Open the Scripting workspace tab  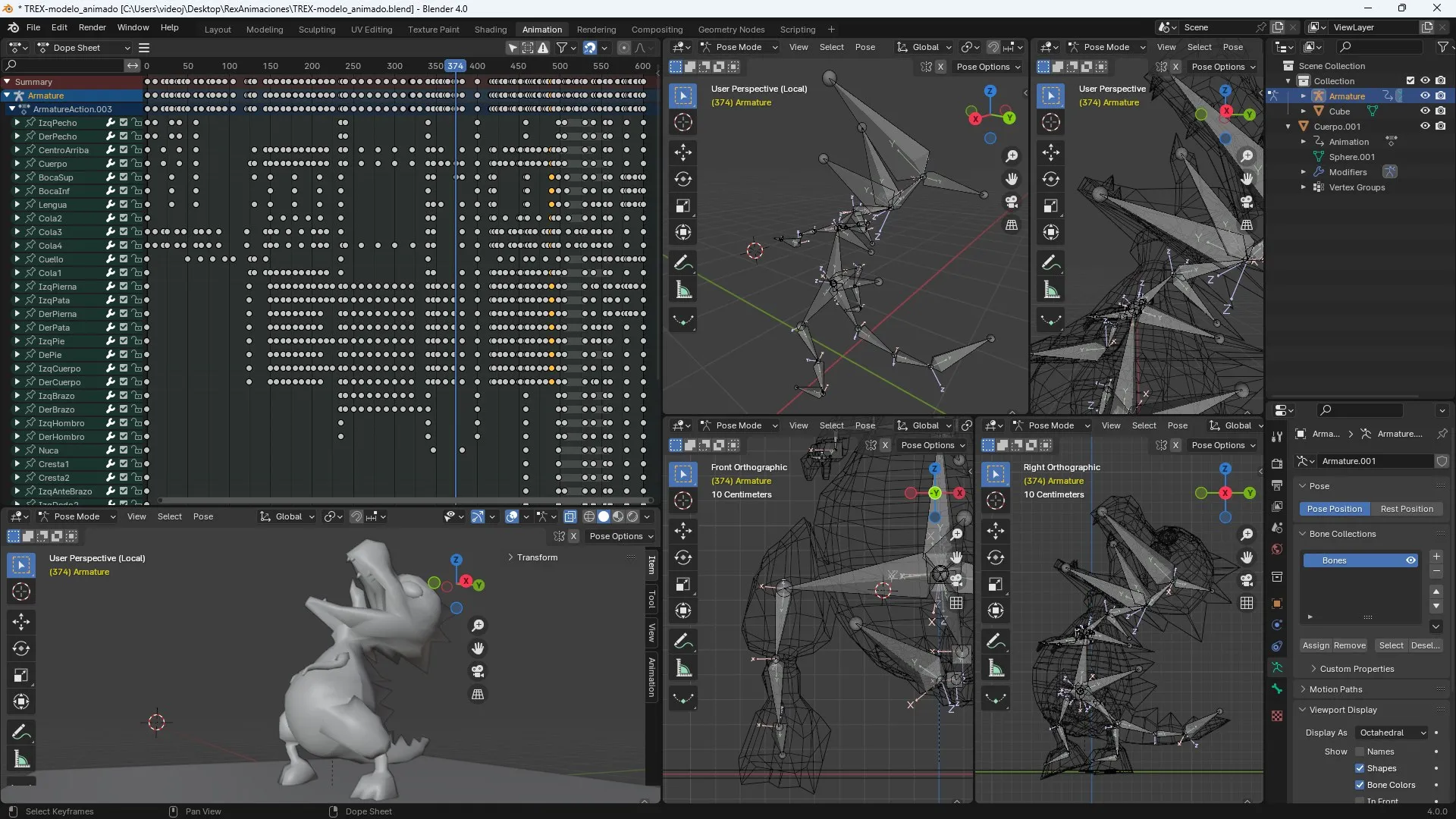[798, 30]
